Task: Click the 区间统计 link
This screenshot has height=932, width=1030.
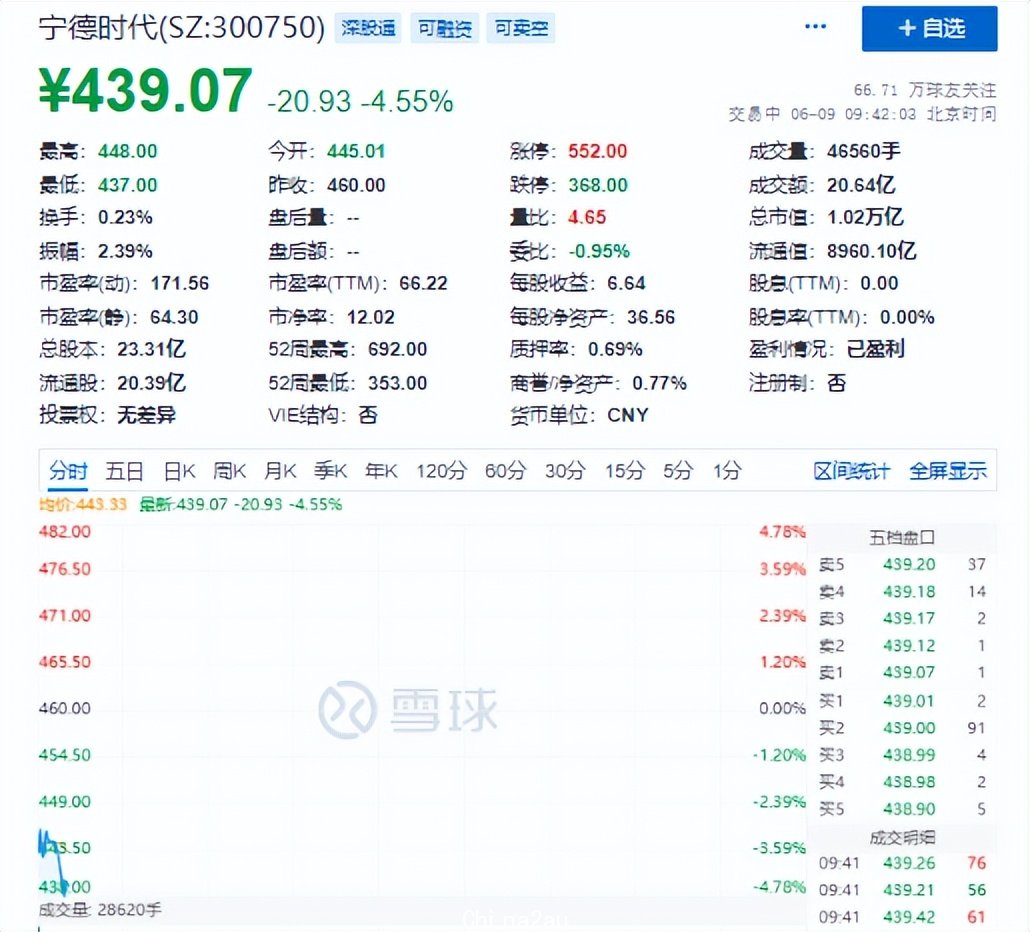Action: 851,471
